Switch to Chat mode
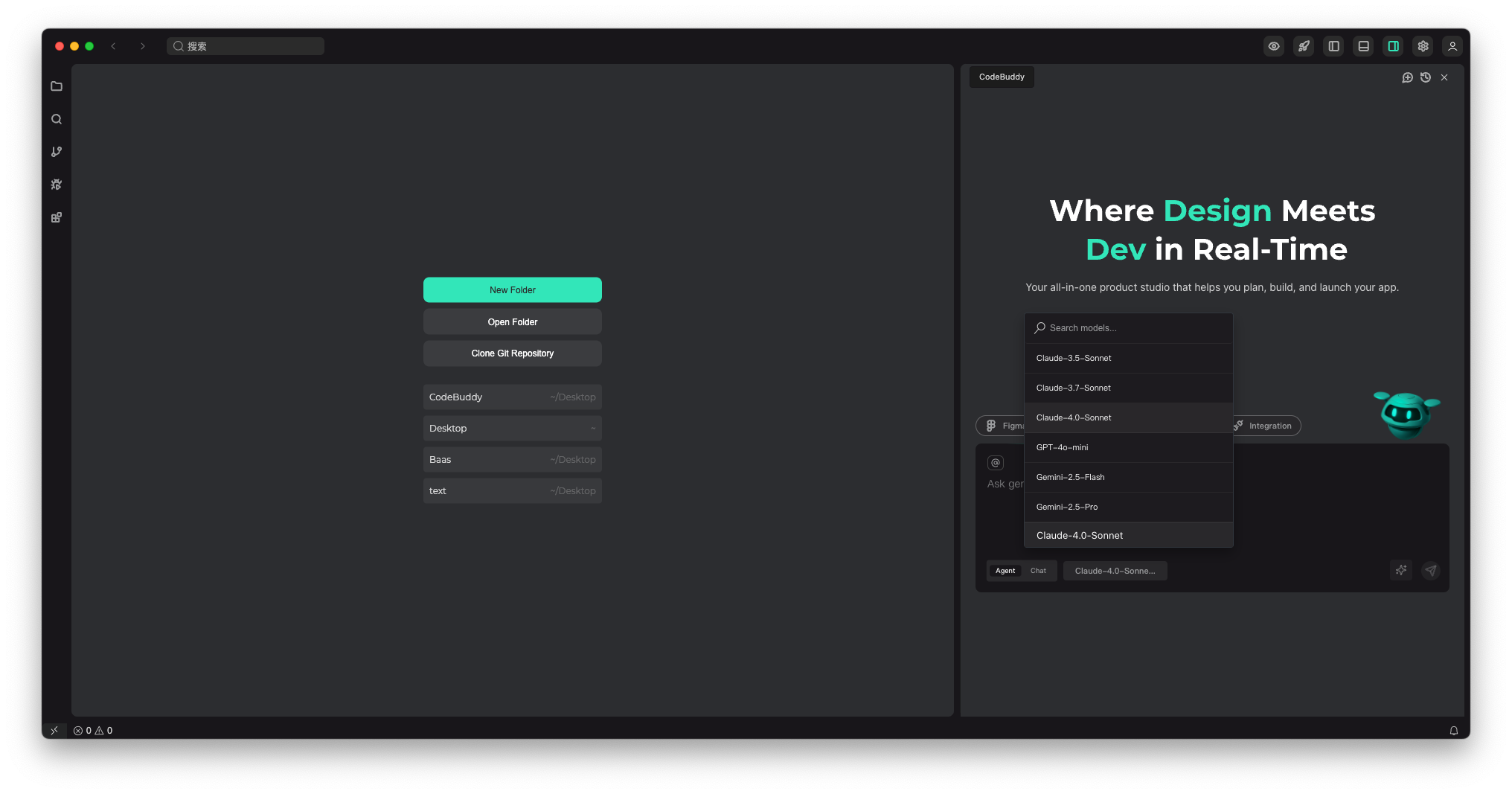This screenshot has height=794, width=1512. pos(1038,571)
